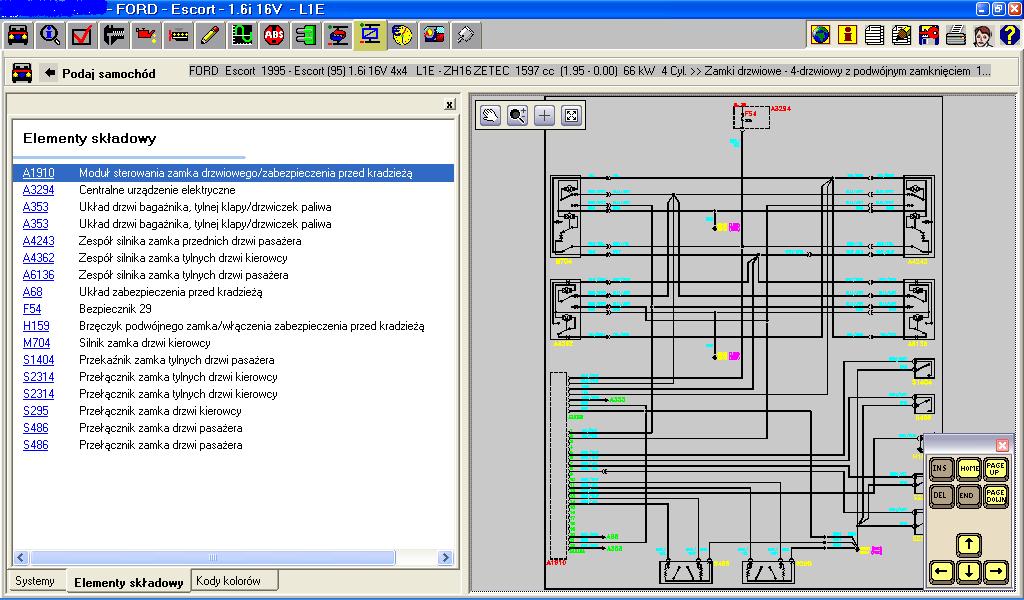
Task: Open component link A3294
Action: tap(39, 190)
